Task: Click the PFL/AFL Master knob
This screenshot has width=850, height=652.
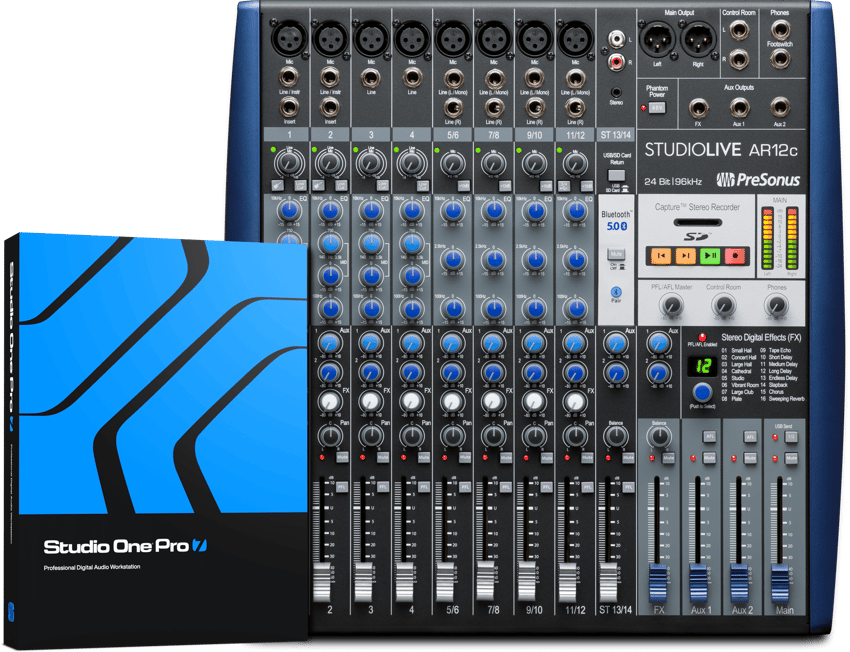Action: coord(672,306)
